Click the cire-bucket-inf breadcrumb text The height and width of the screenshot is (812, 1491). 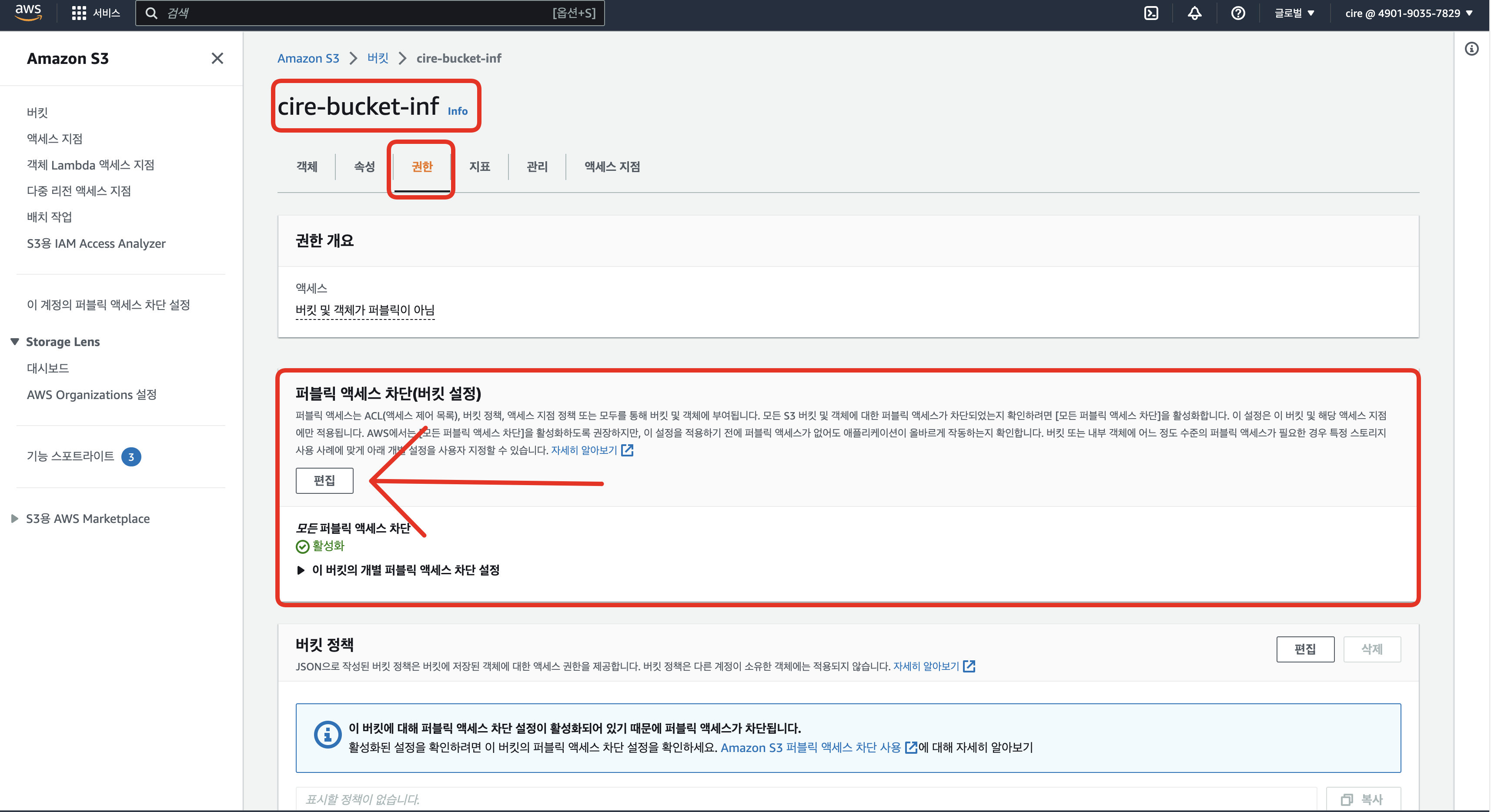point(459,58)
